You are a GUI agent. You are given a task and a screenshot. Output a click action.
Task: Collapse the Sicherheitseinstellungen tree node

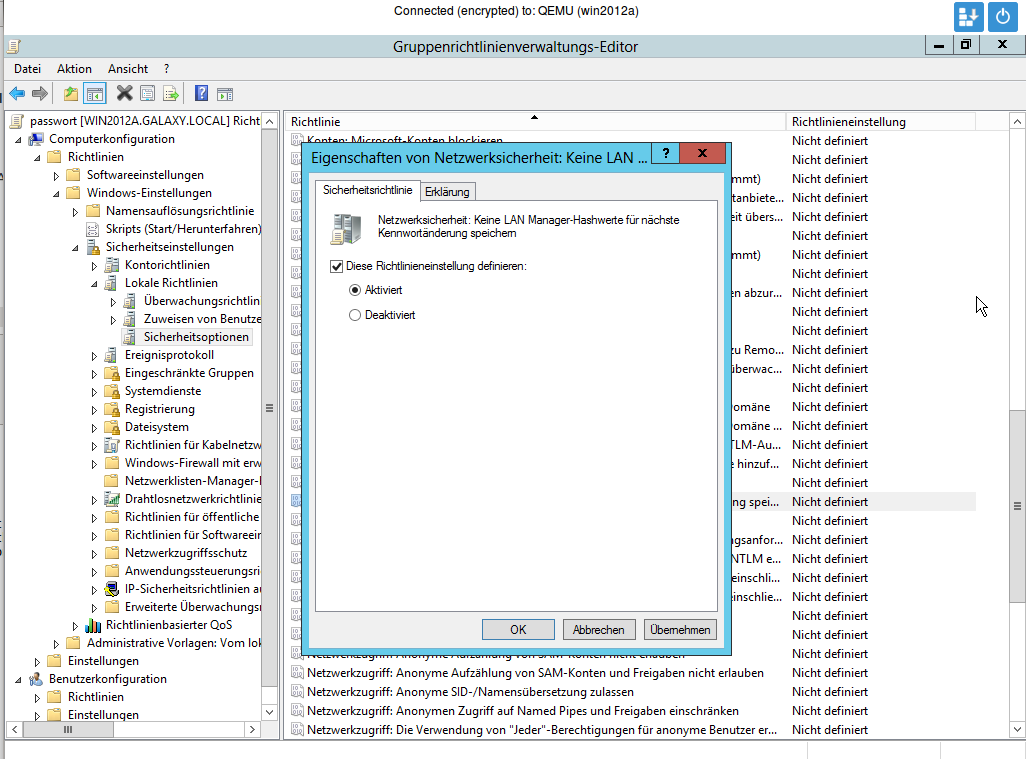pos(76,248)
